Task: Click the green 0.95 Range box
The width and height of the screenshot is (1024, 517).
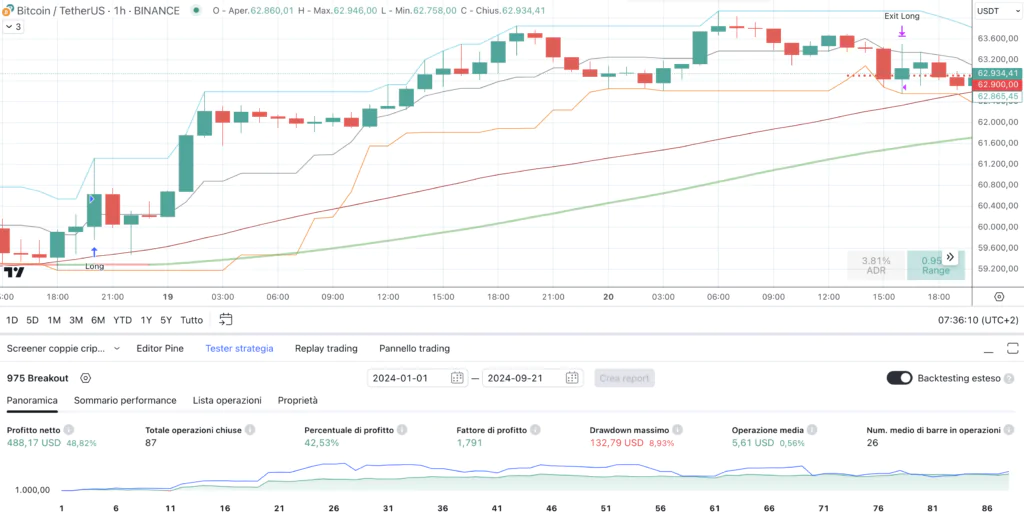Action: click(936, 265)
